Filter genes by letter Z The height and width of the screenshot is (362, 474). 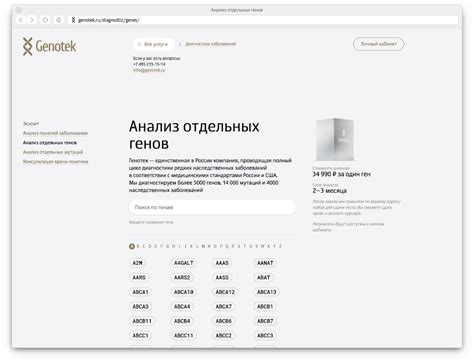coord(280,246)
